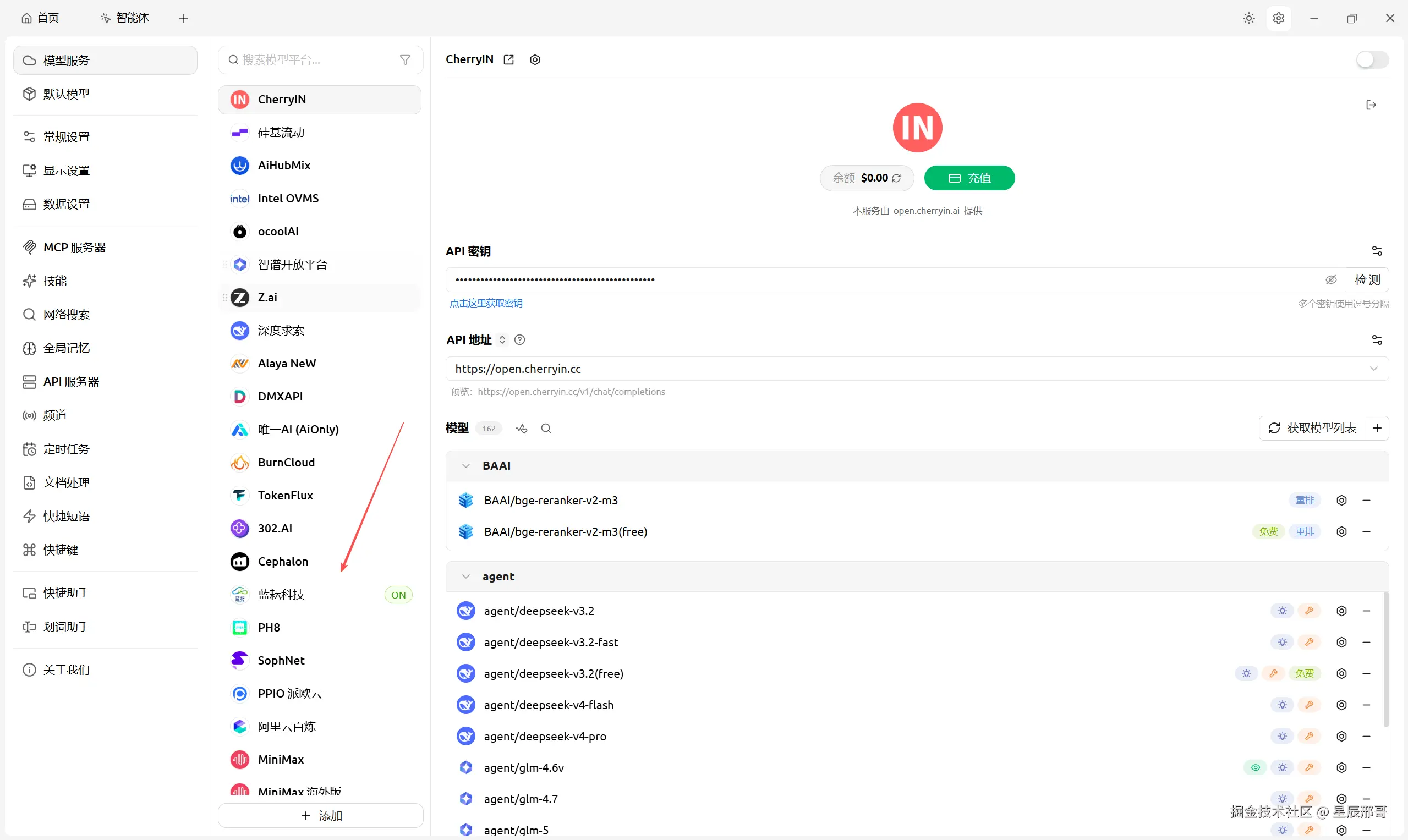The height and width of the screenshot is (840, 1408).
Task: Focus the 搜索模型平台 search field
Action: (x=320, y=60)
